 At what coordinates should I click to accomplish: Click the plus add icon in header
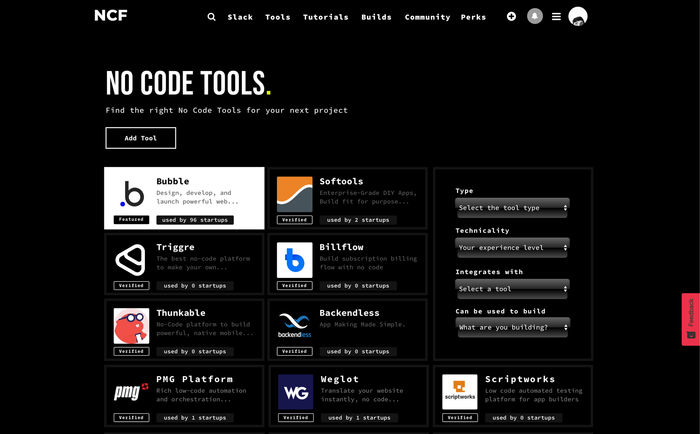coord(511,17)
